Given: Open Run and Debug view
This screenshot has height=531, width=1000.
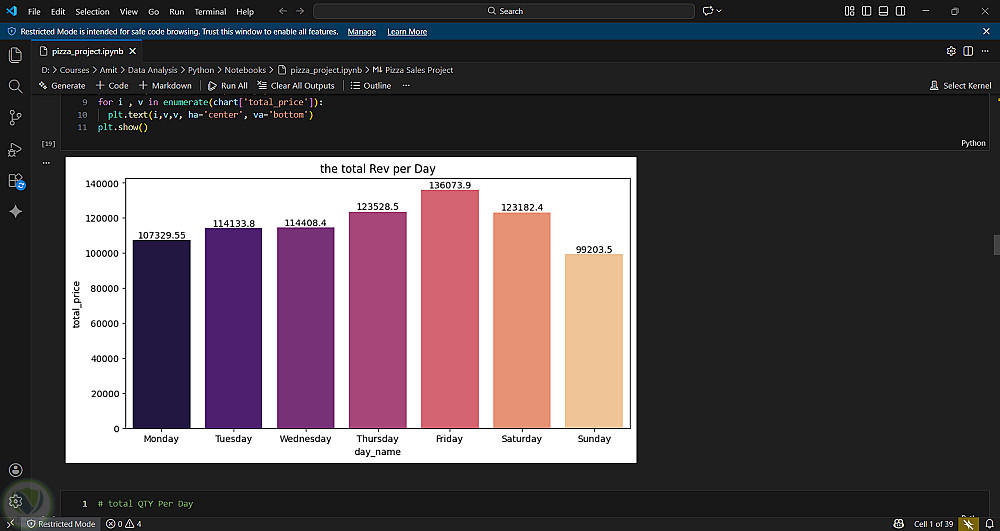Looking at the screenshot, I should click(15, 149).
